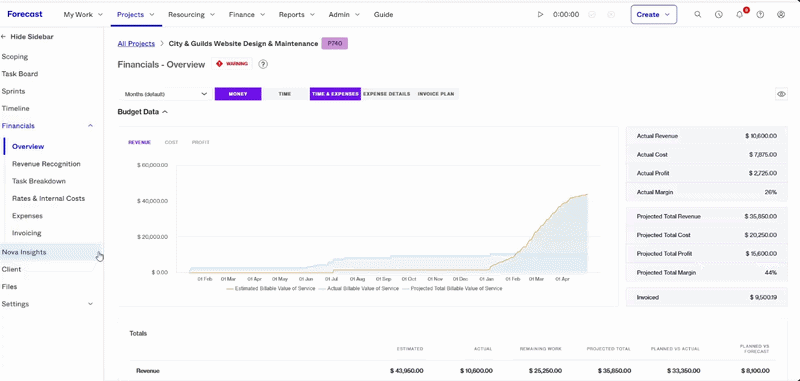Click the All Projects breadcrumb link
The width and height of the screenshot is (800, 381).
(136, 44)
